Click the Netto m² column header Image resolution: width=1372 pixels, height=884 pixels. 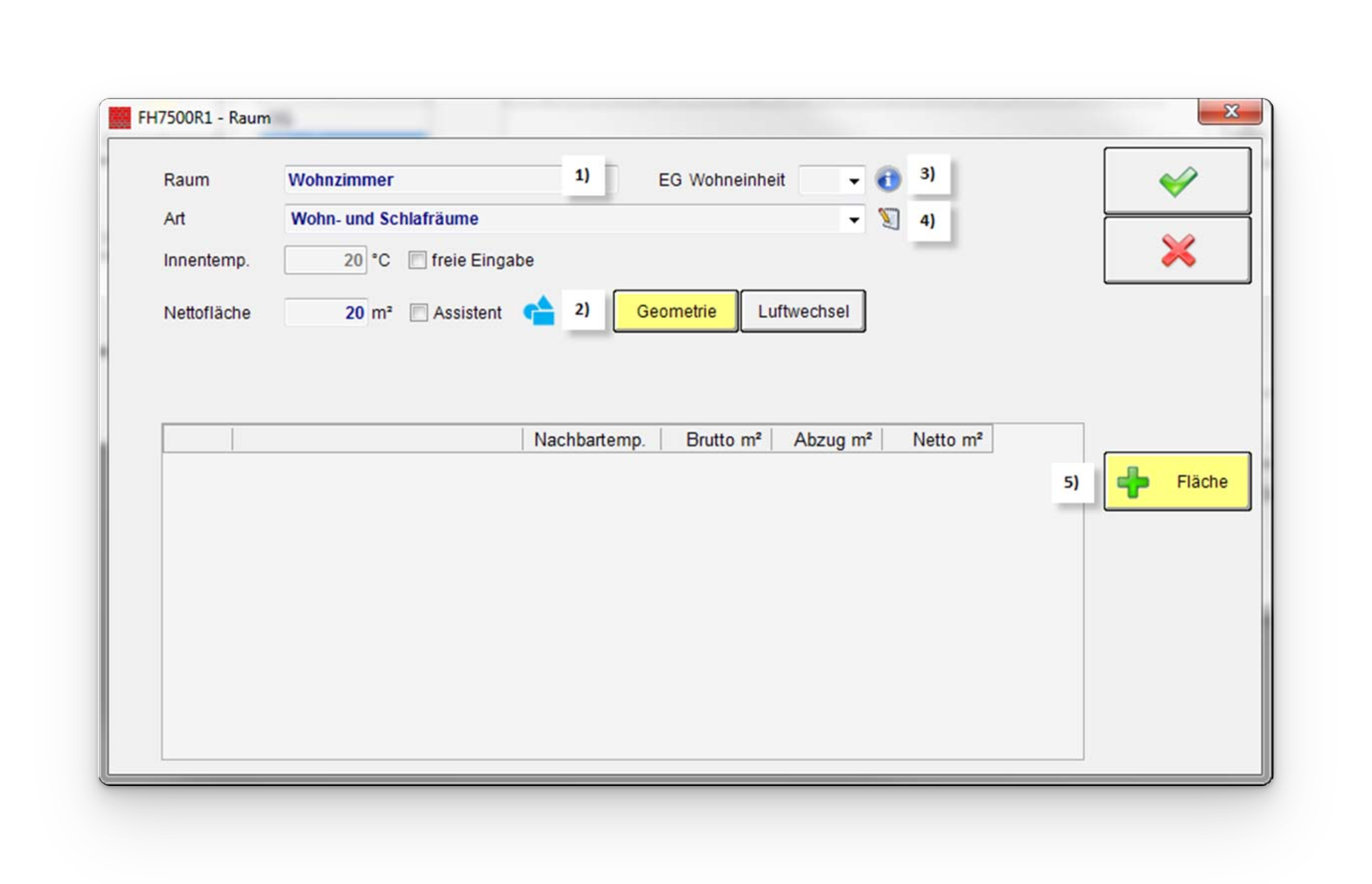pyautogui.click(x=947, y=440)
